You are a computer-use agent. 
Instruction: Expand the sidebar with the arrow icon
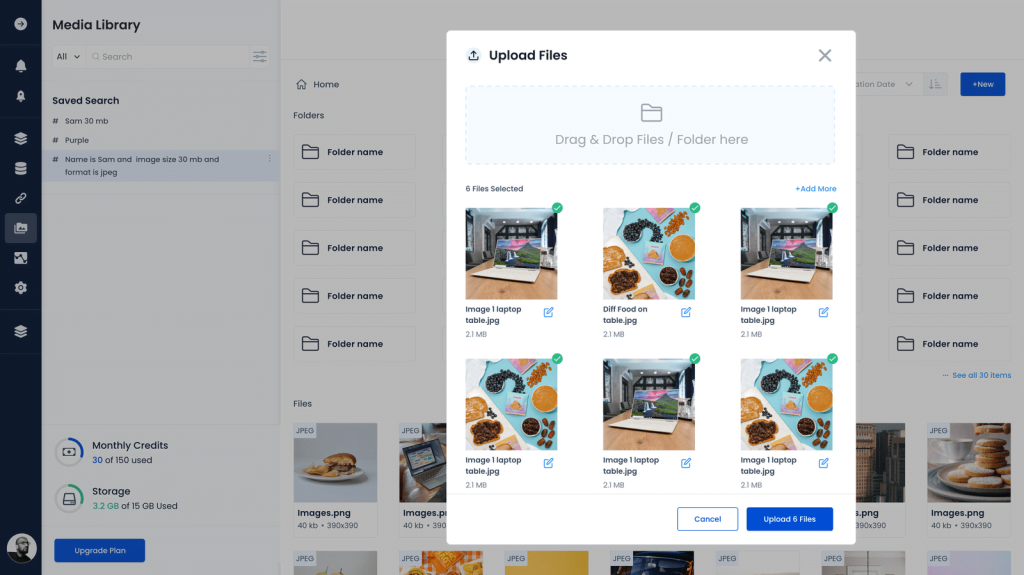click(x=21, y=24)
